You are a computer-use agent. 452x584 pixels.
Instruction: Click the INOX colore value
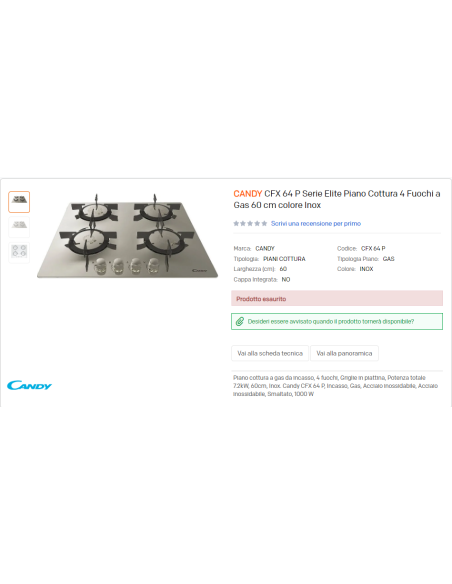(366, 269)
